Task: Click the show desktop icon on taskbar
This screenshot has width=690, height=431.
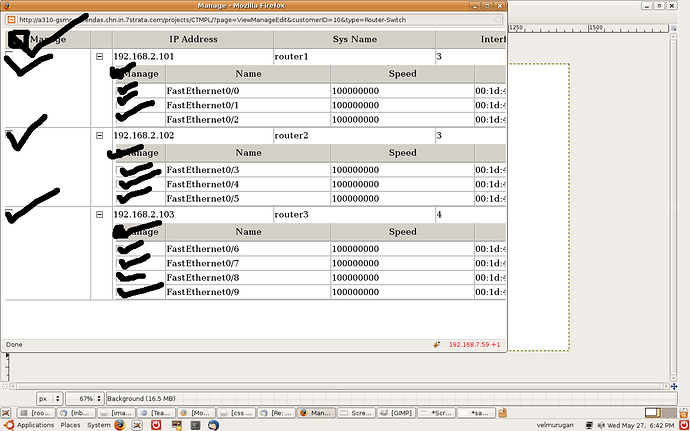Action: point(6,413)
